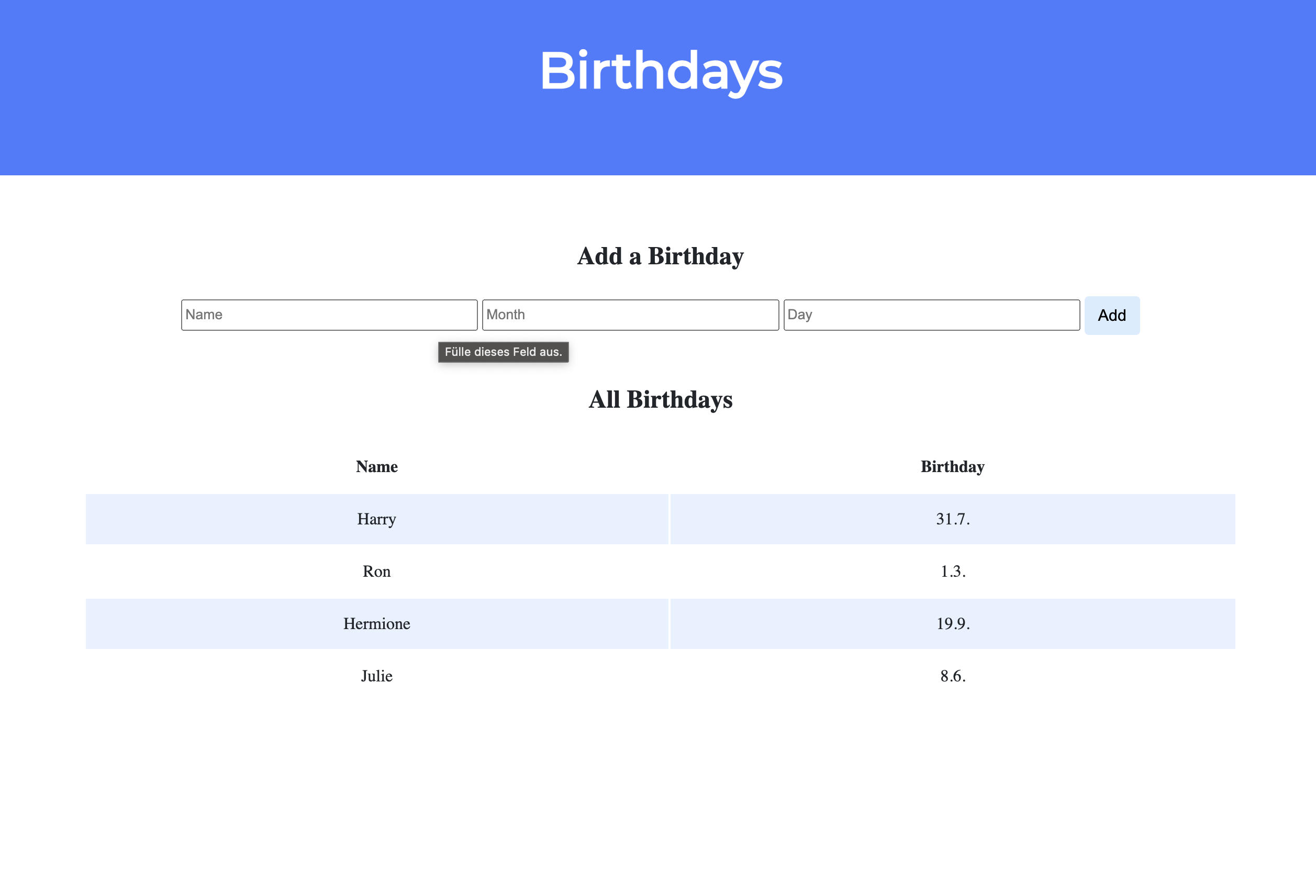Click the Birthday column header
This screenshot has height=896, width=1316.
[x=953, y=467]
